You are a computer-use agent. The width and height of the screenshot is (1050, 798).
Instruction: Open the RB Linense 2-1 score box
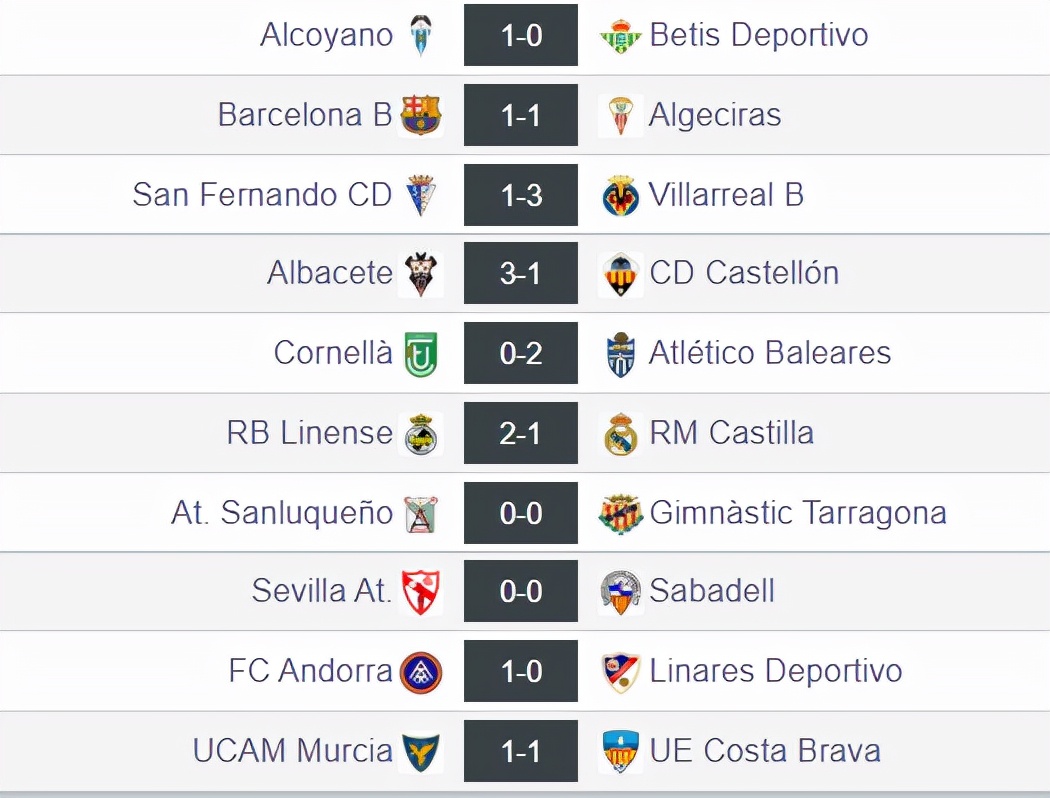point(521,433)
